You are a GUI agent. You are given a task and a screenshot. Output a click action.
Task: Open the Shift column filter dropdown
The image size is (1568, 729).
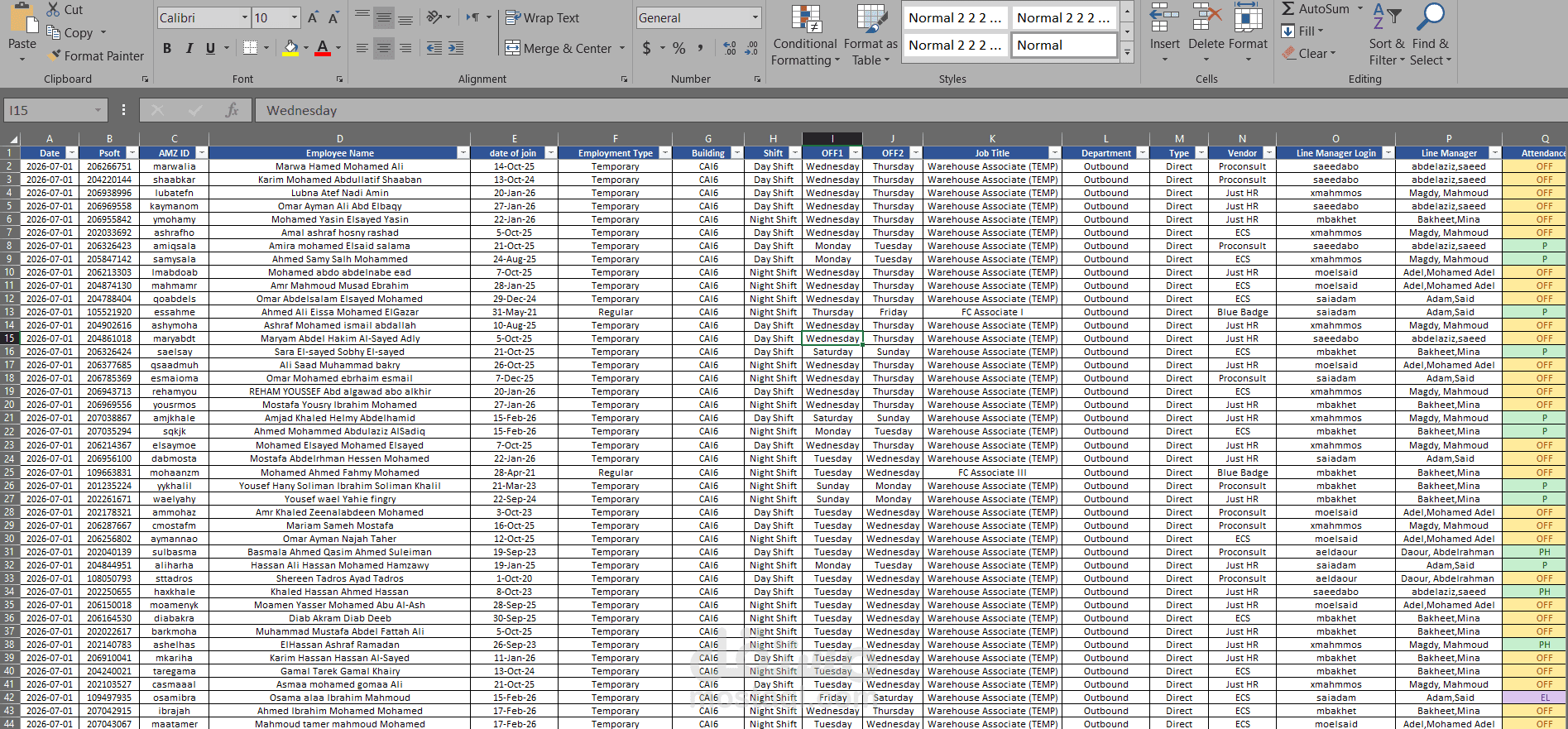click(795, 153)
